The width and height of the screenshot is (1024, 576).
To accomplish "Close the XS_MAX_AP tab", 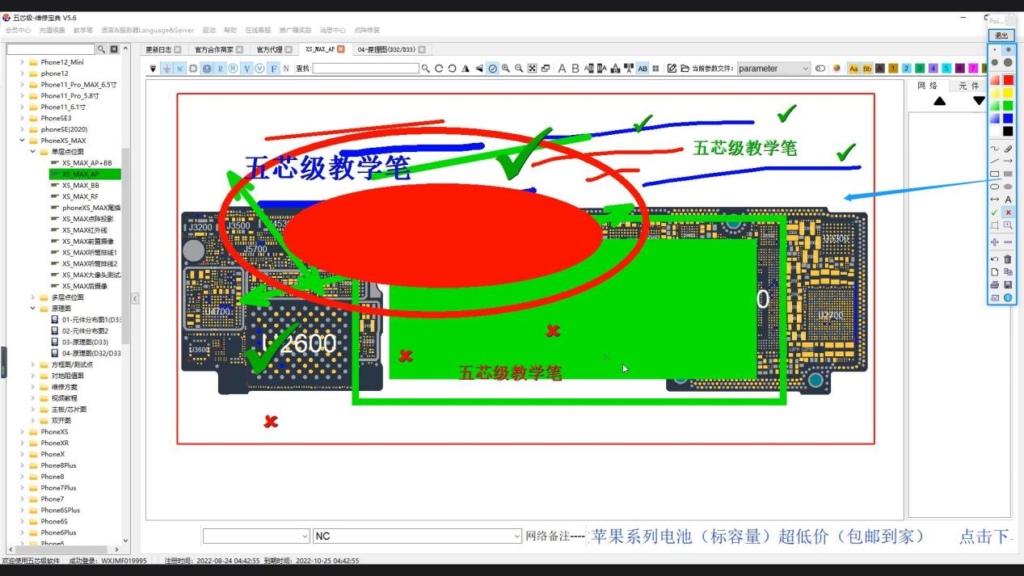I will (341, 49).
